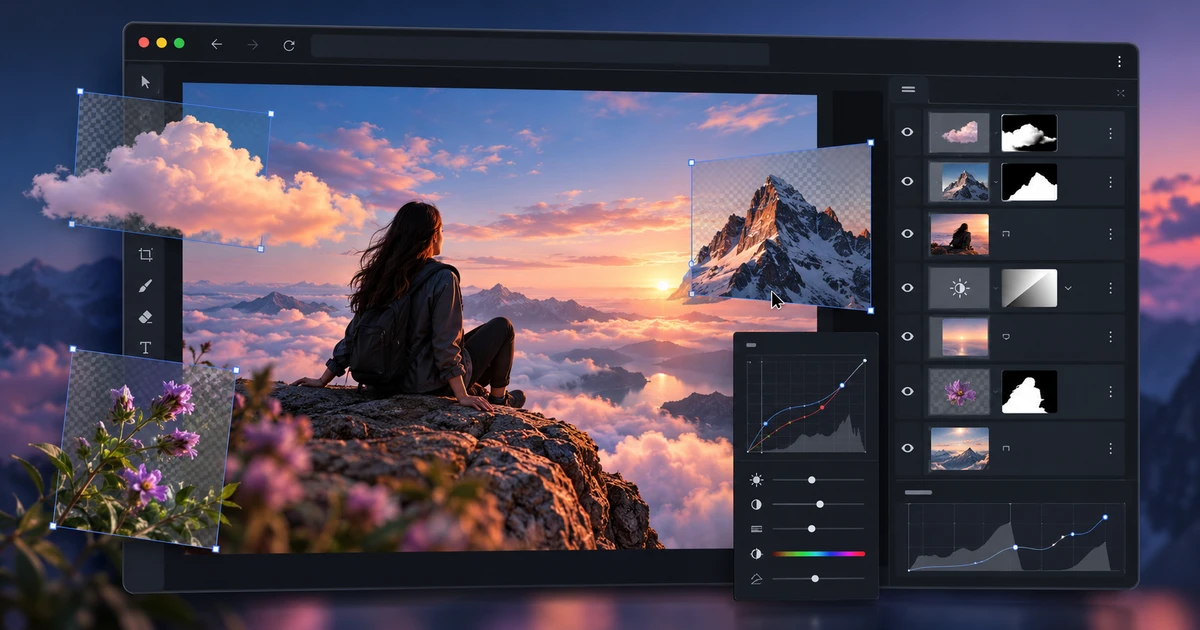1200x630 pixels.
Task: Click the upper blue control point on curves graph
Action: tap(841, 384)
